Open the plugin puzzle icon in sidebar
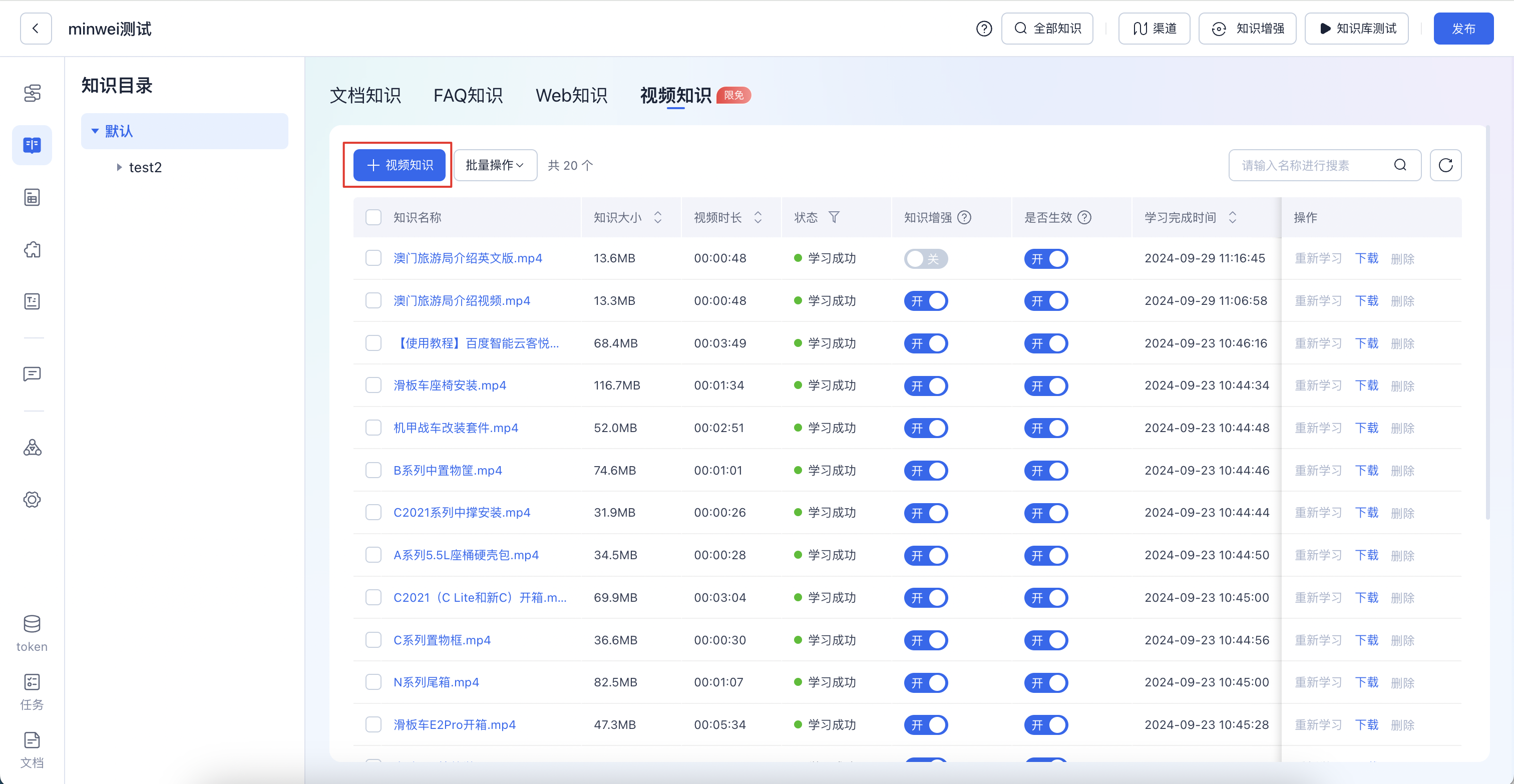The width and height of the screenshot is (1514, 784). point(32,250)
